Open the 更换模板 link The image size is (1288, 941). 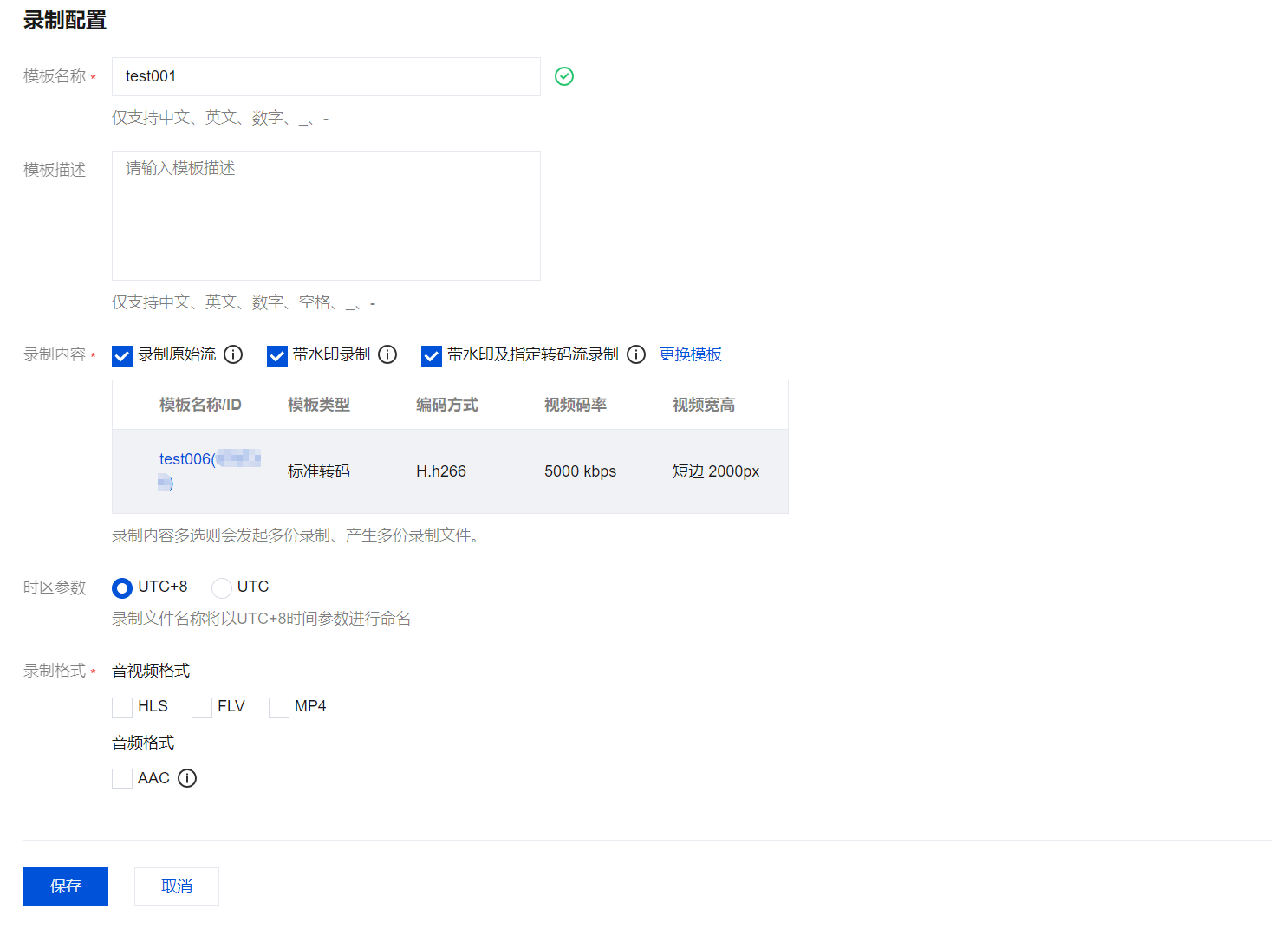[690, 354]
